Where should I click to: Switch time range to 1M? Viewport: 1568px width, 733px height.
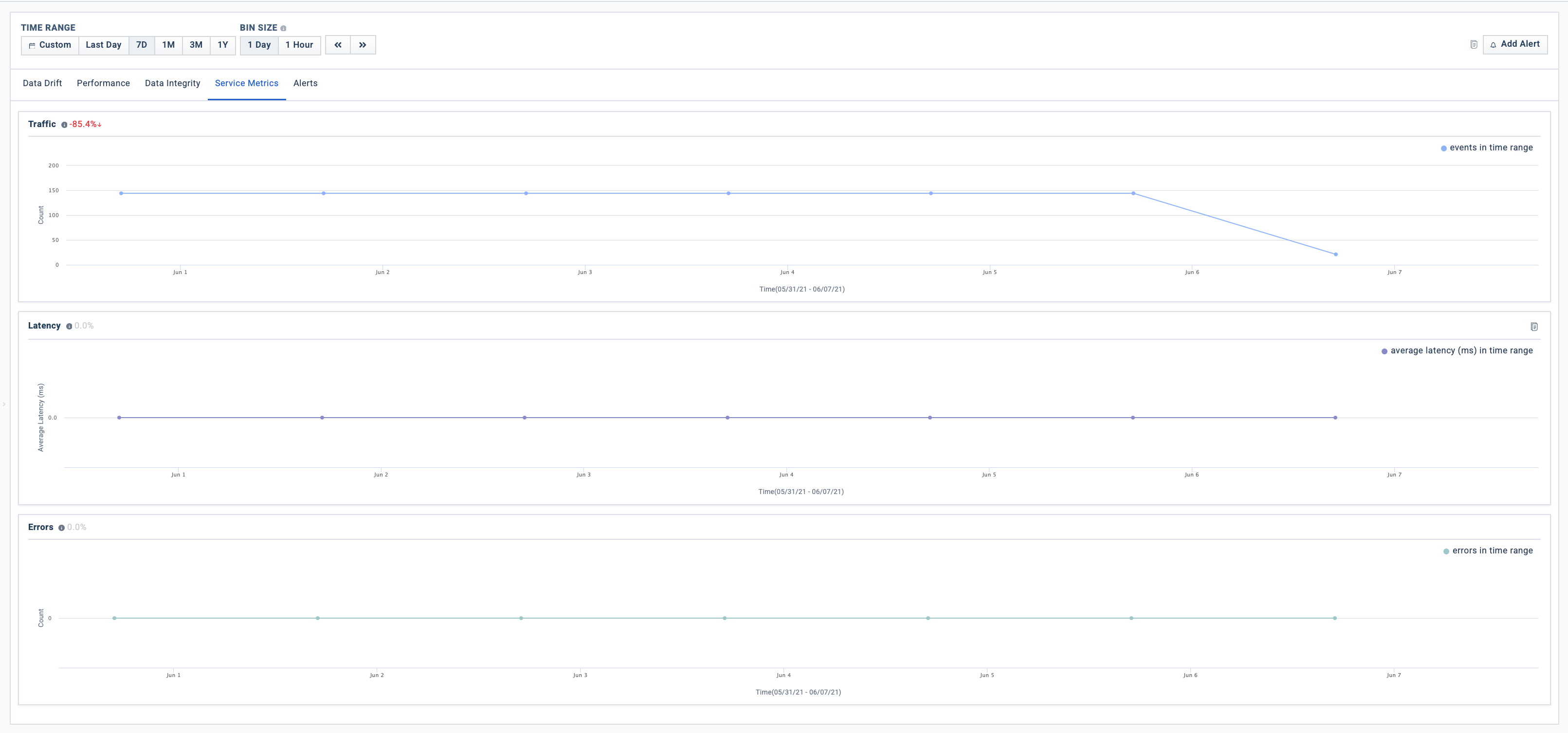click(168, 45)
